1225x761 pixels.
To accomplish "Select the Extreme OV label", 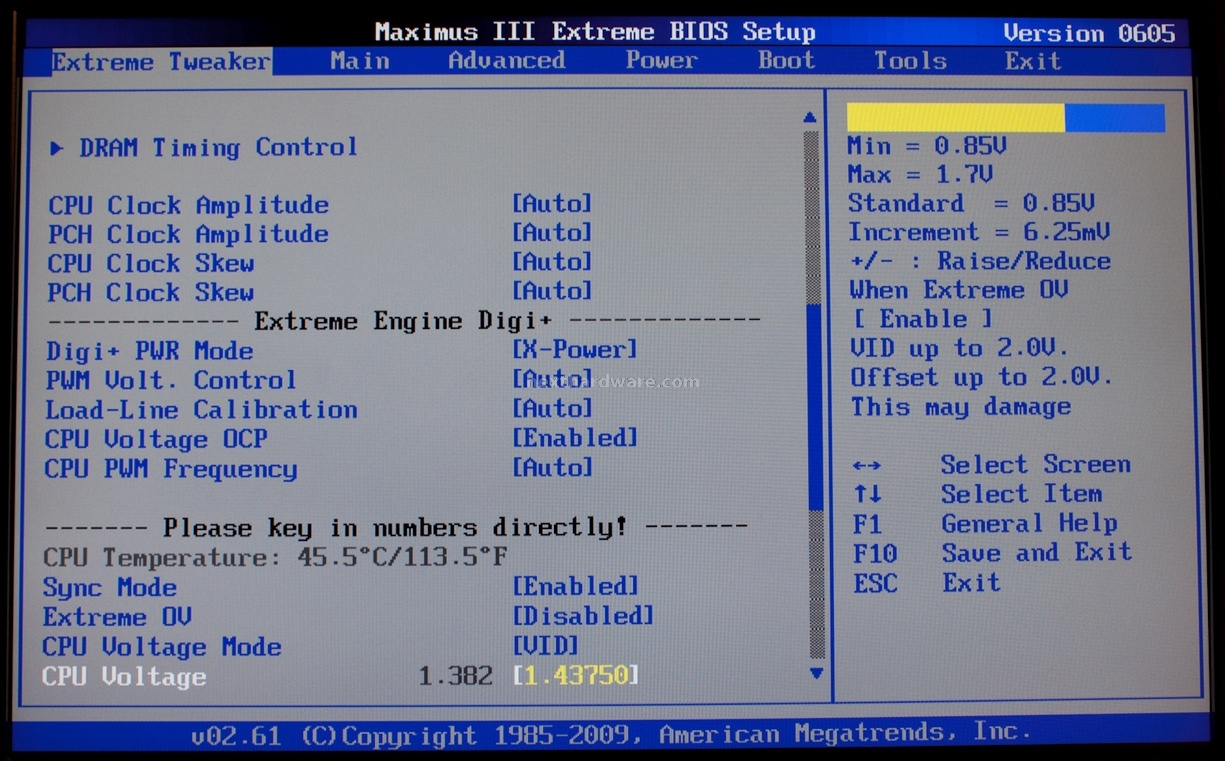I will click(117, 616).
